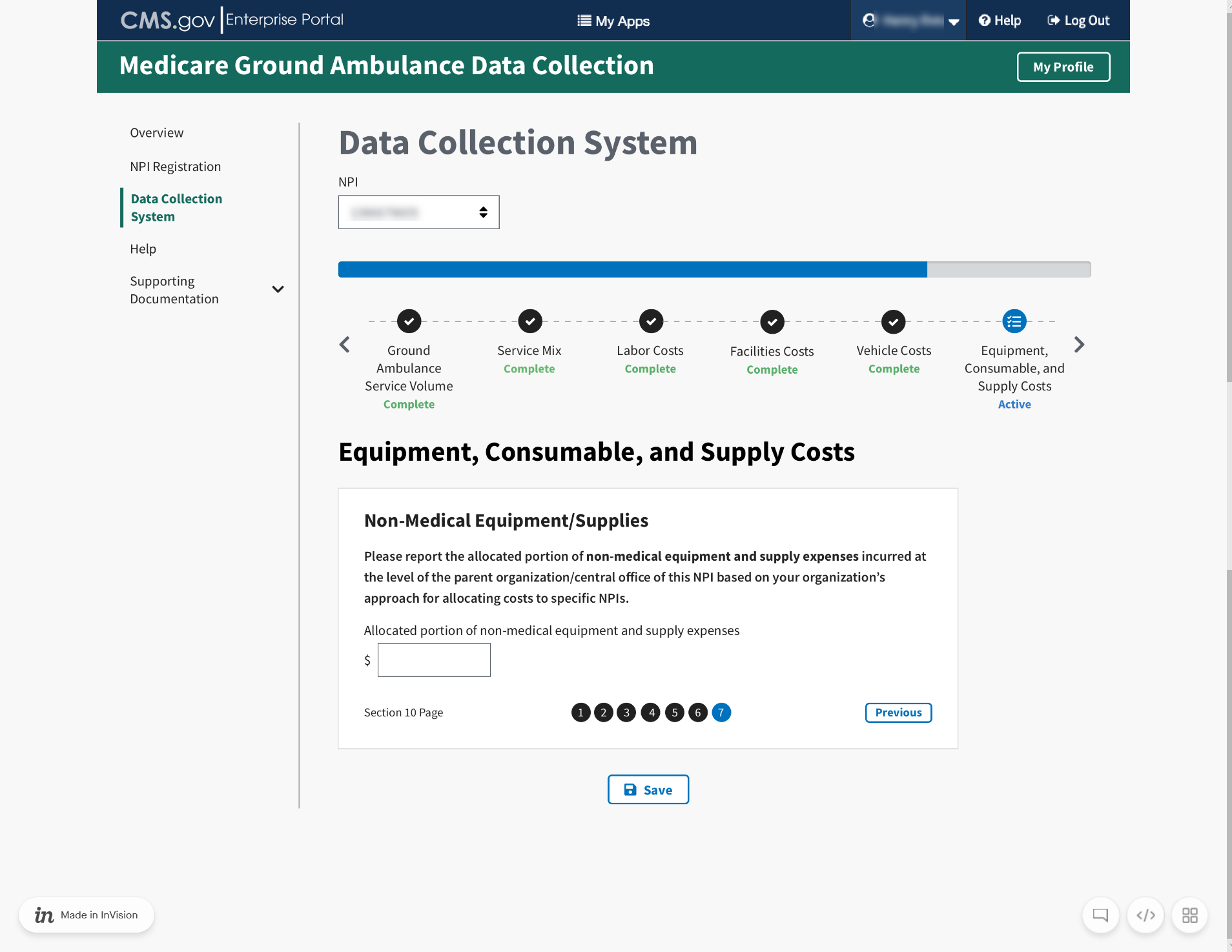Open My Apps in the top bar
This screenshot has width=1232, height=952.
(x=613, y=21)
